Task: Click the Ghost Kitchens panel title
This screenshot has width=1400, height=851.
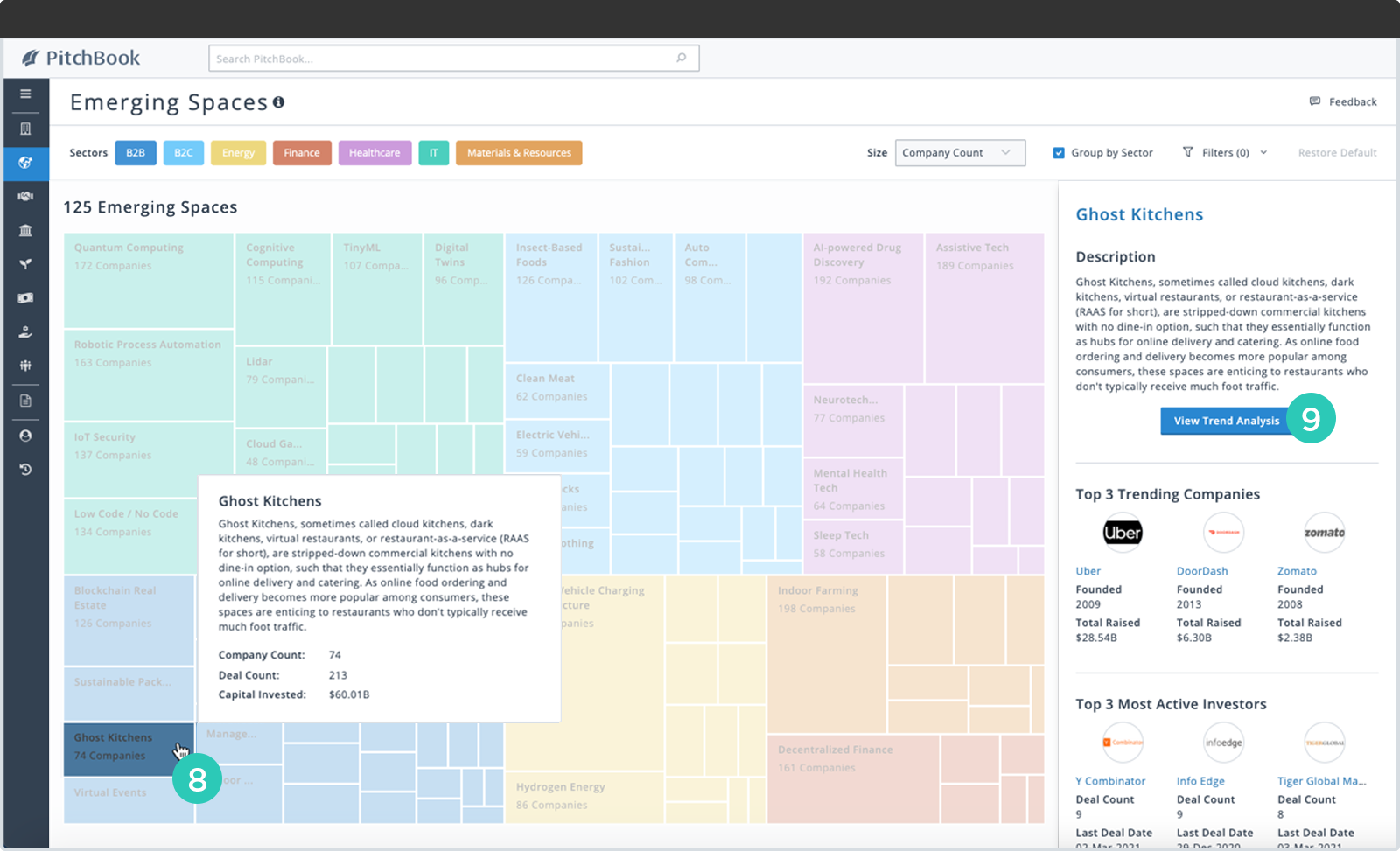Action: click(1139, 214)
